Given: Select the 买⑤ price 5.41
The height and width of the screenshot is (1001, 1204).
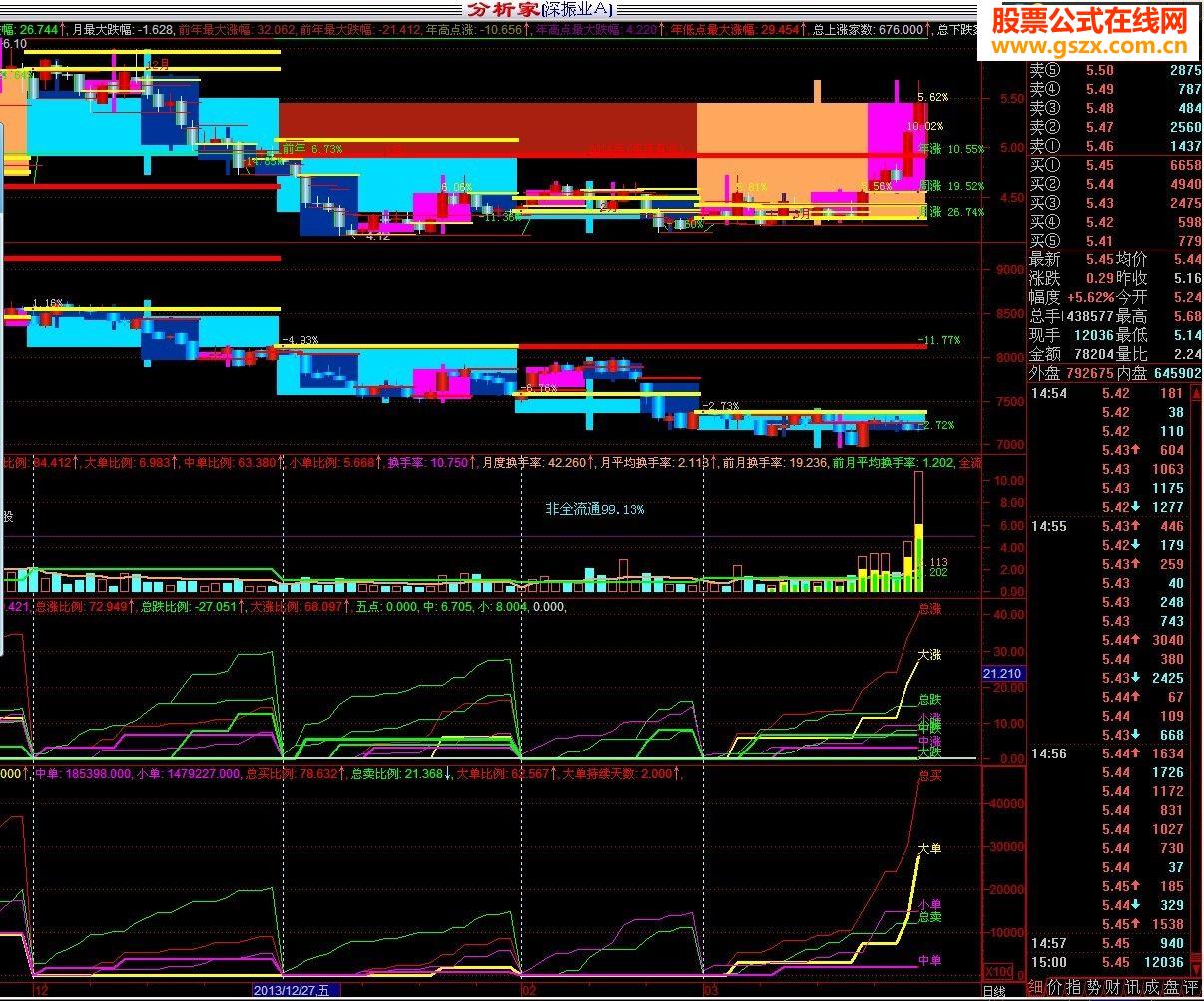Looking at the screenshot, I should coord(1100,241).
